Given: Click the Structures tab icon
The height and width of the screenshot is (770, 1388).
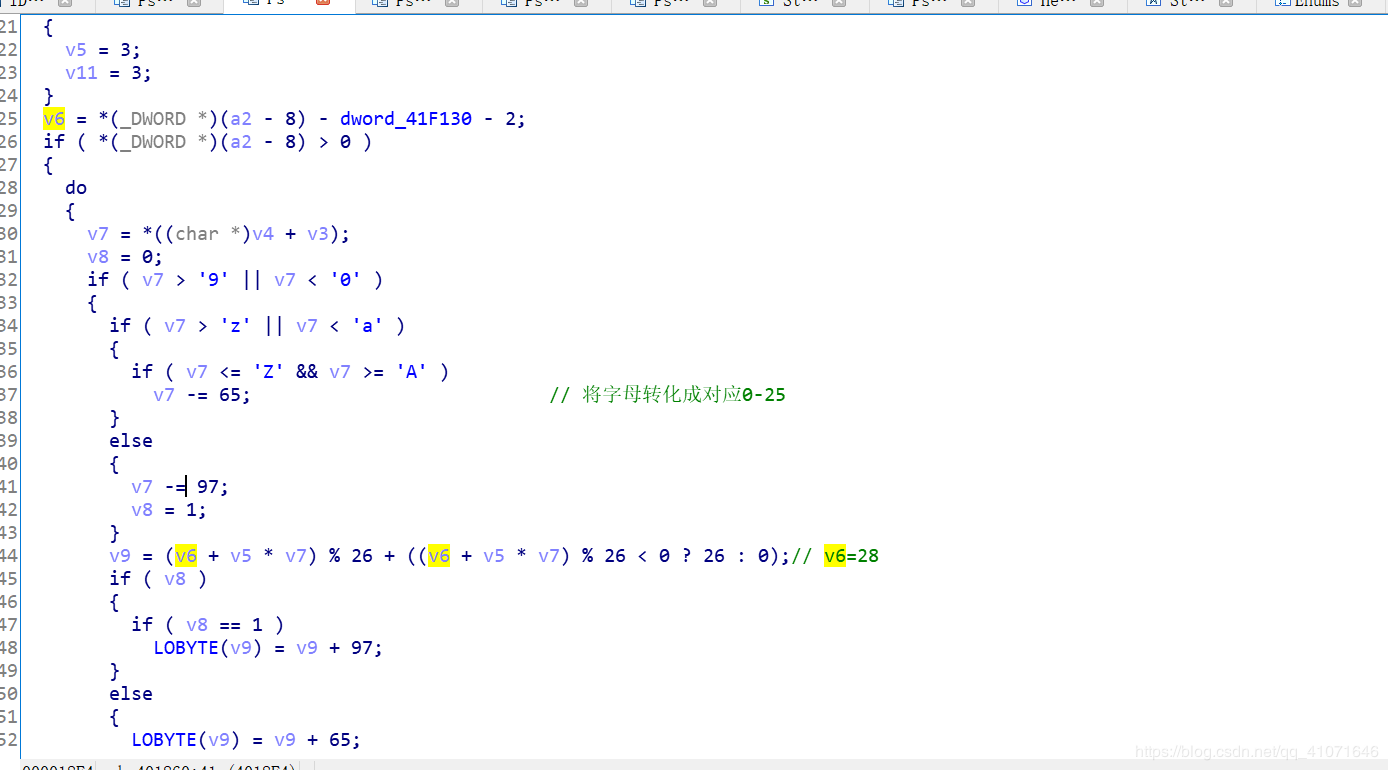Looking at the screenshot, I should [x=1152, y=4].
